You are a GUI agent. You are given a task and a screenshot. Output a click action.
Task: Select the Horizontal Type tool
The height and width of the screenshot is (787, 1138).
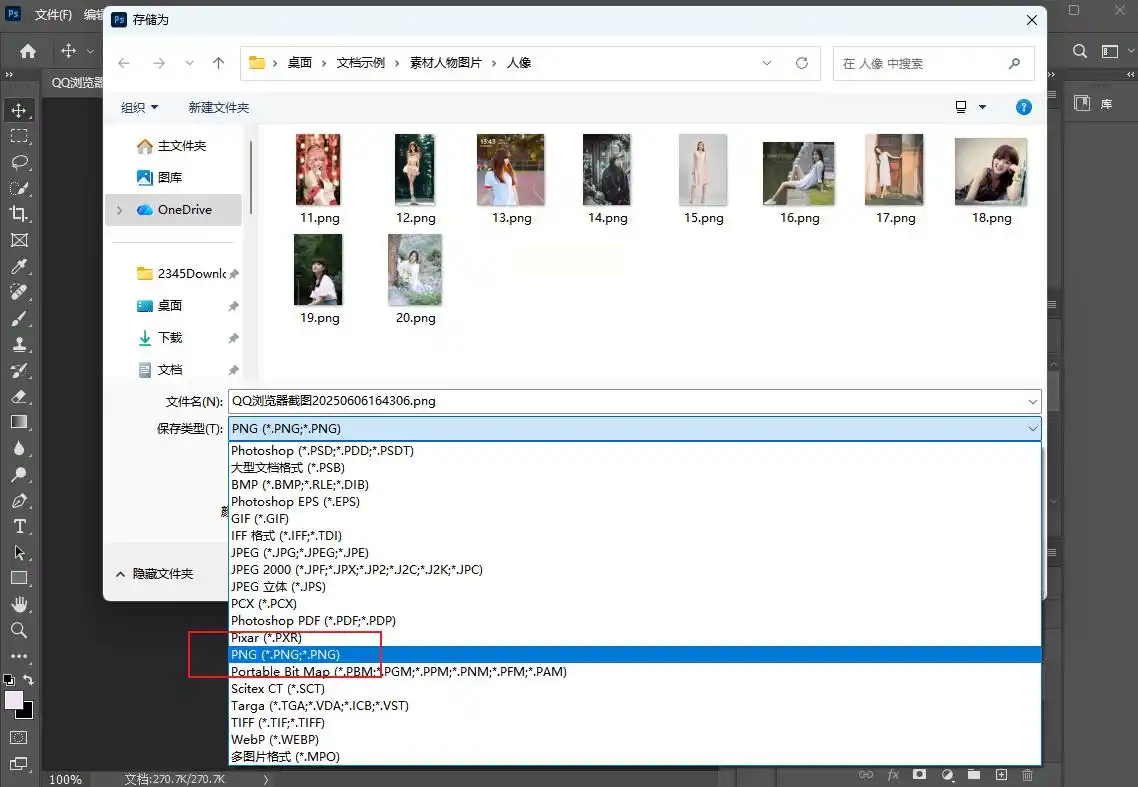tap(20, 526)
